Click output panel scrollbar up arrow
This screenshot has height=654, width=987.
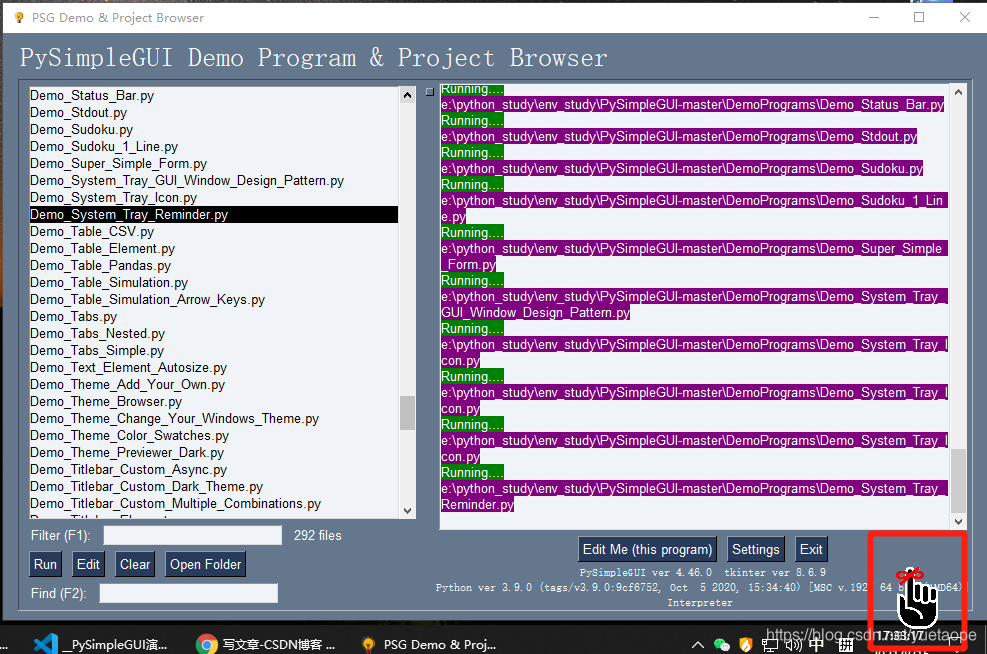958,93
